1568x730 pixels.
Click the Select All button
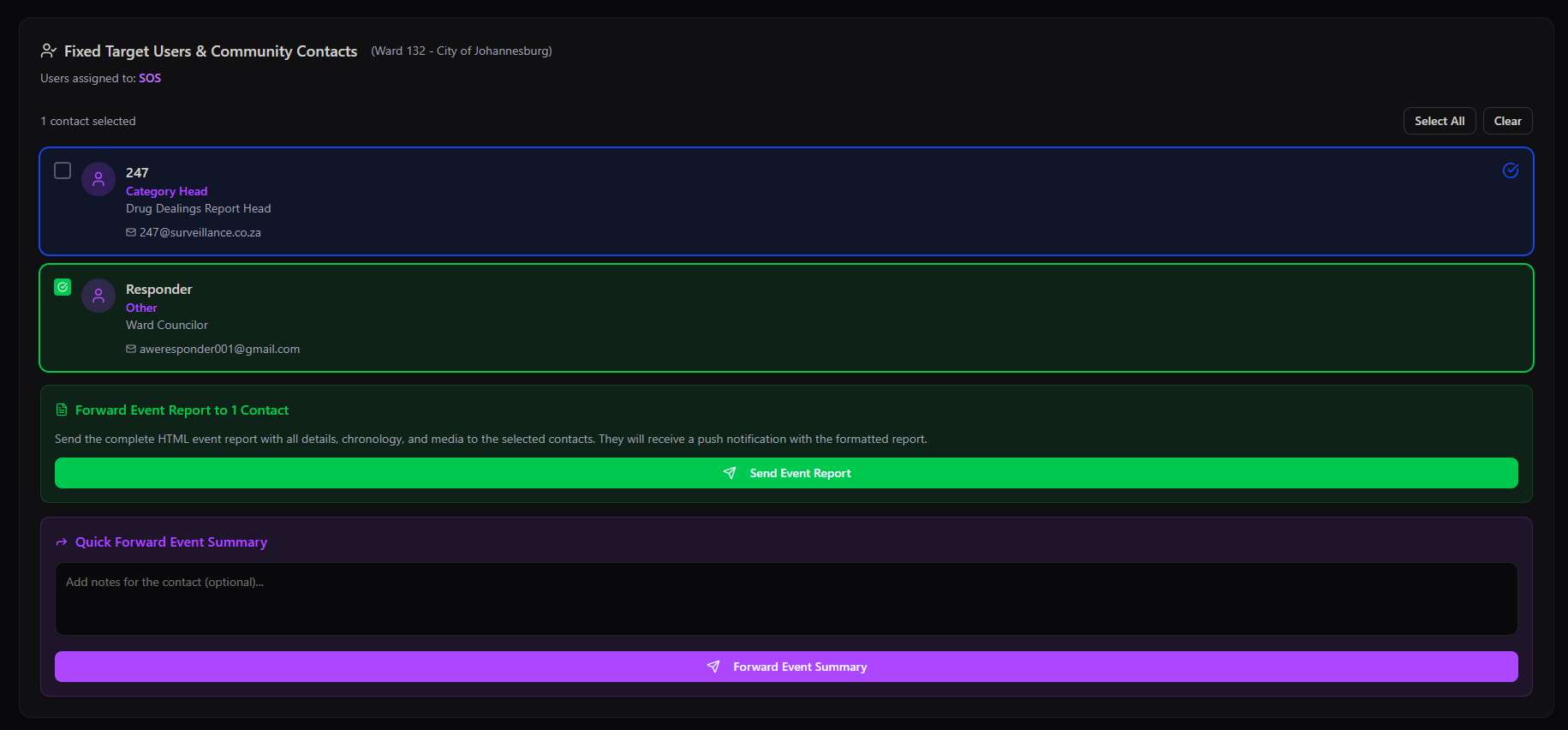tap(1440, 121)
